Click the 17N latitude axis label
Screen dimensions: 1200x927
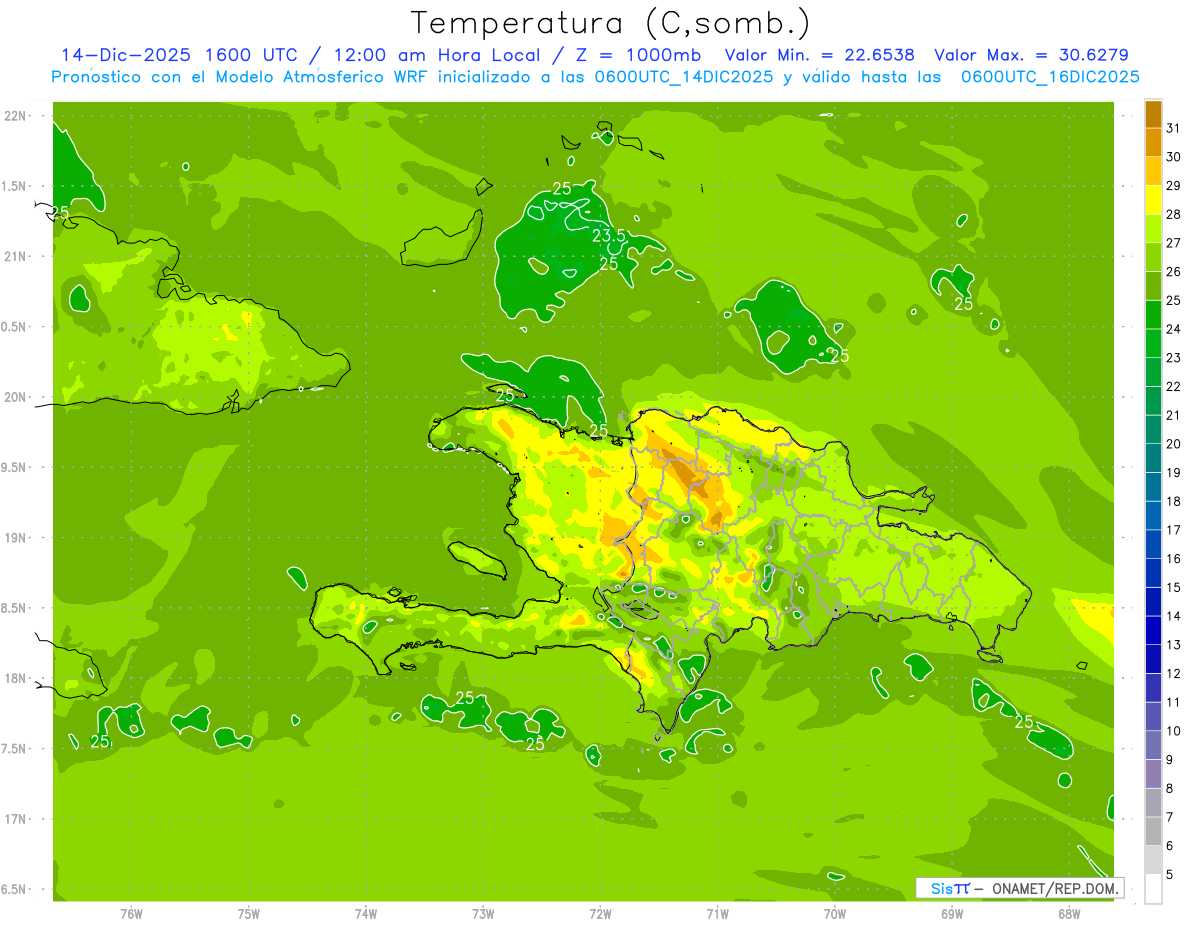click(x=16, y=819)
